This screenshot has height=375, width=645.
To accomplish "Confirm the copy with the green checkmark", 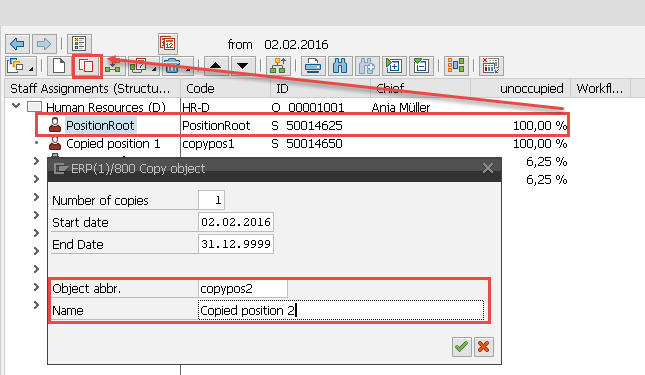I will [462, 347].
